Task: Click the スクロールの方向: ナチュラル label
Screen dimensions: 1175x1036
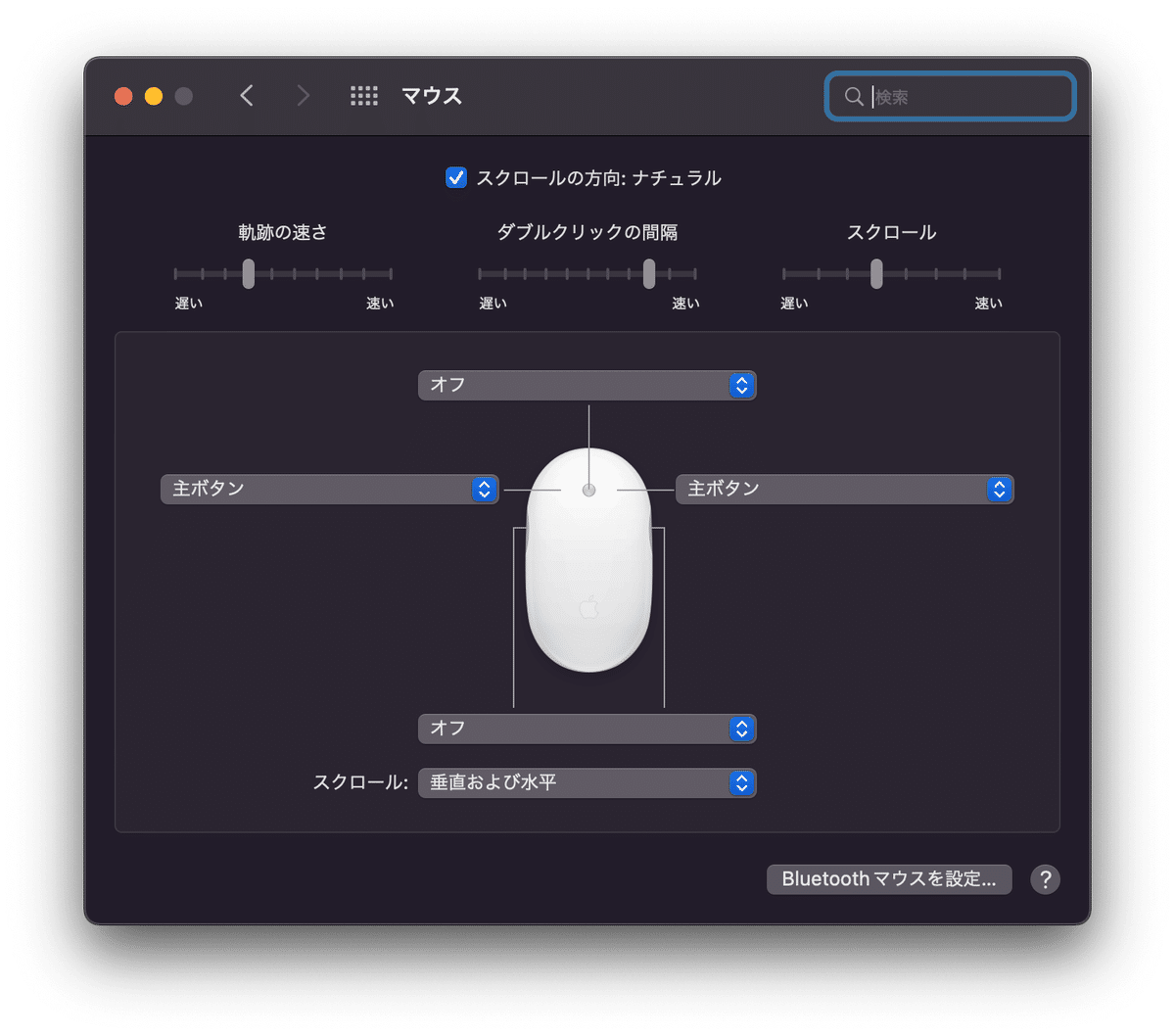Action: (598, 178)
